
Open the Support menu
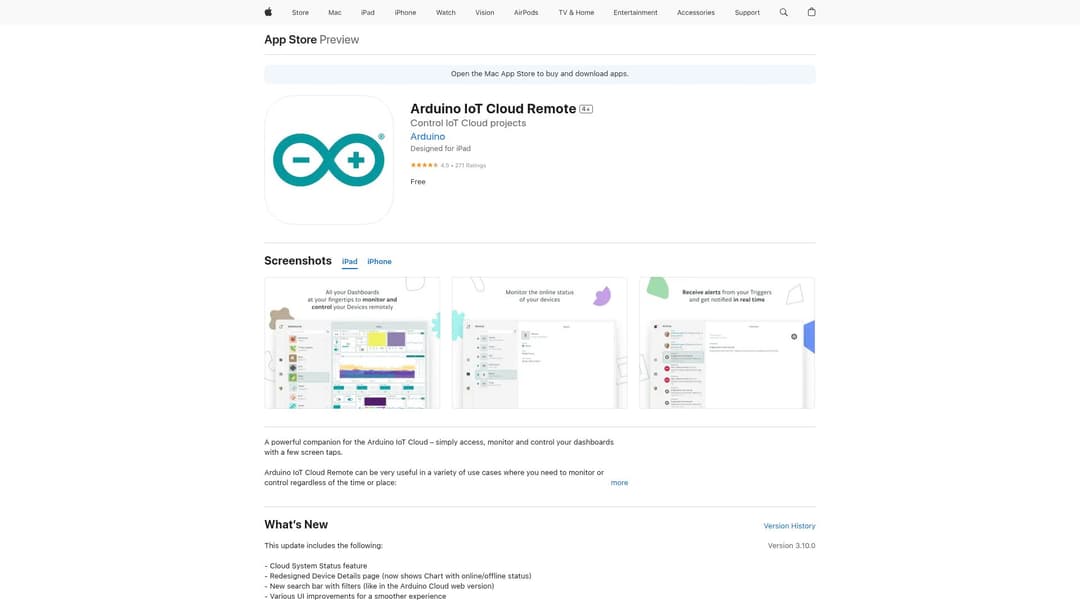click(x=747, y=12)
